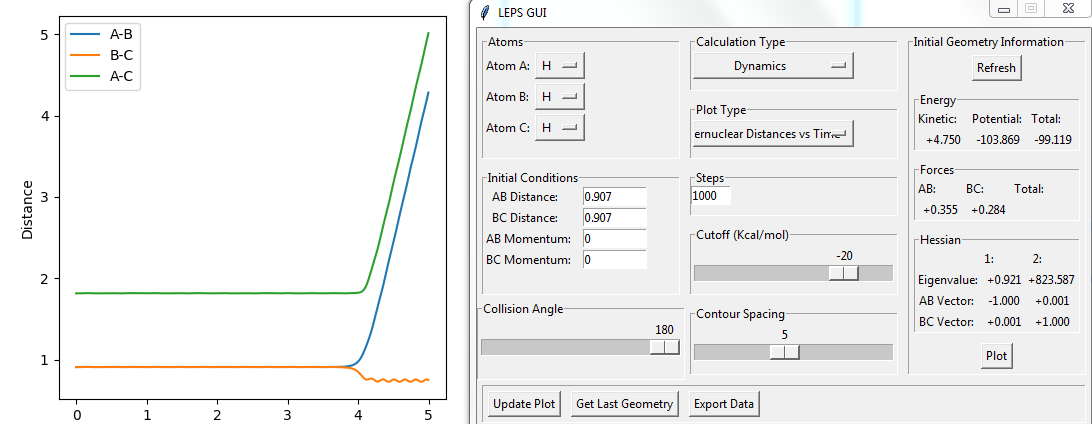The height and width of the screenshot is (424, 1092).
Task: Click into the BC Distance field
Action: click(x=615, y=218)
